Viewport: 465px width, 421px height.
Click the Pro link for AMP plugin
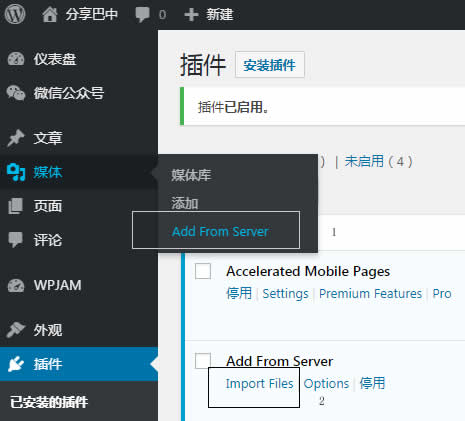point(442,294)
